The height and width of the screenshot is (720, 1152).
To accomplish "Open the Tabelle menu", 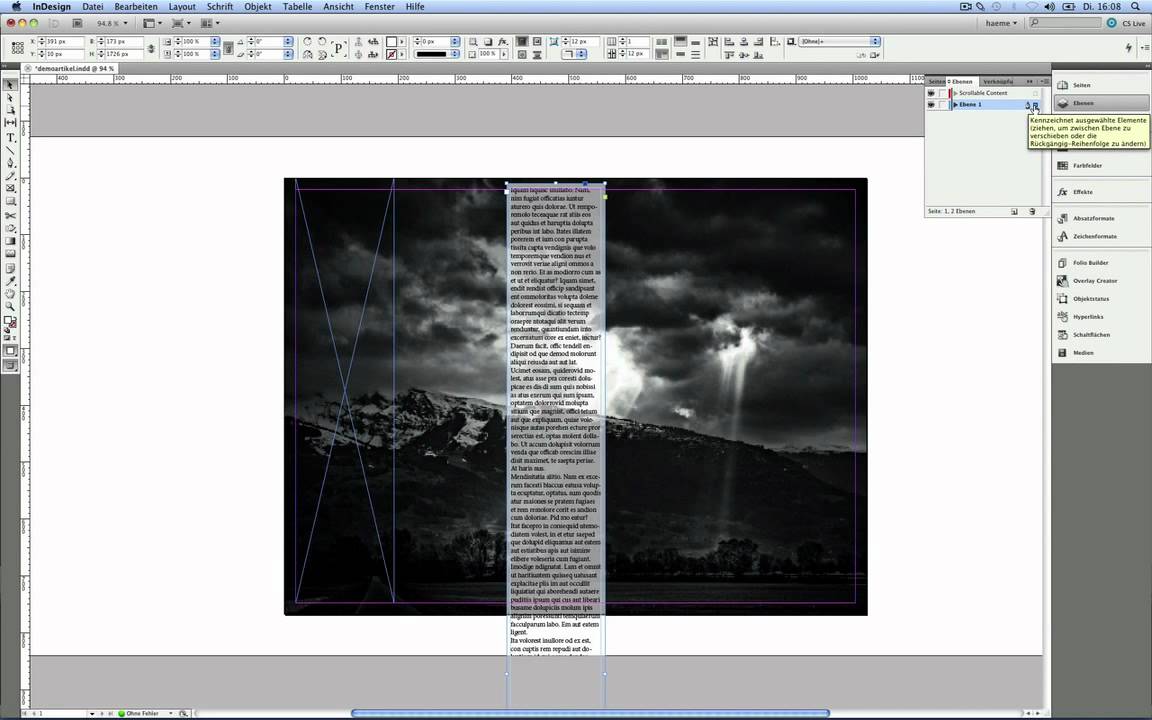I will 298,7.
